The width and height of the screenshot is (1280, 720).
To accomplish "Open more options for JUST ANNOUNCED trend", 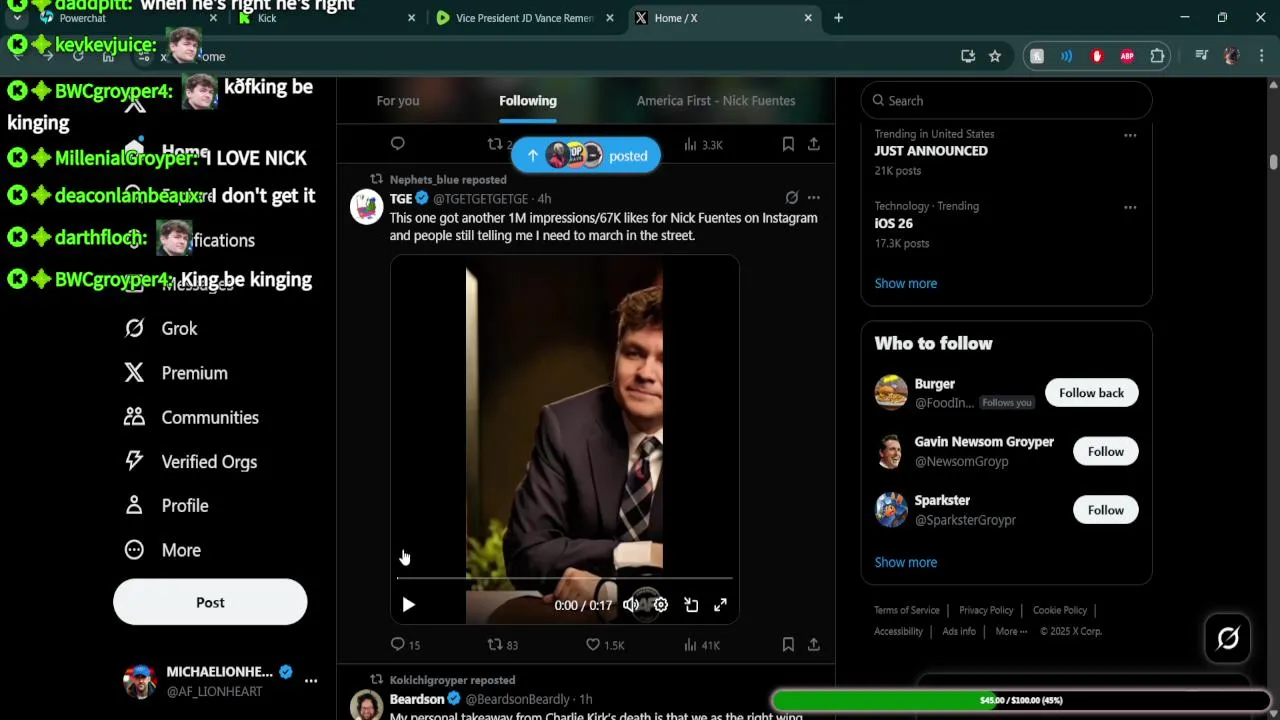I will 1130,135.
